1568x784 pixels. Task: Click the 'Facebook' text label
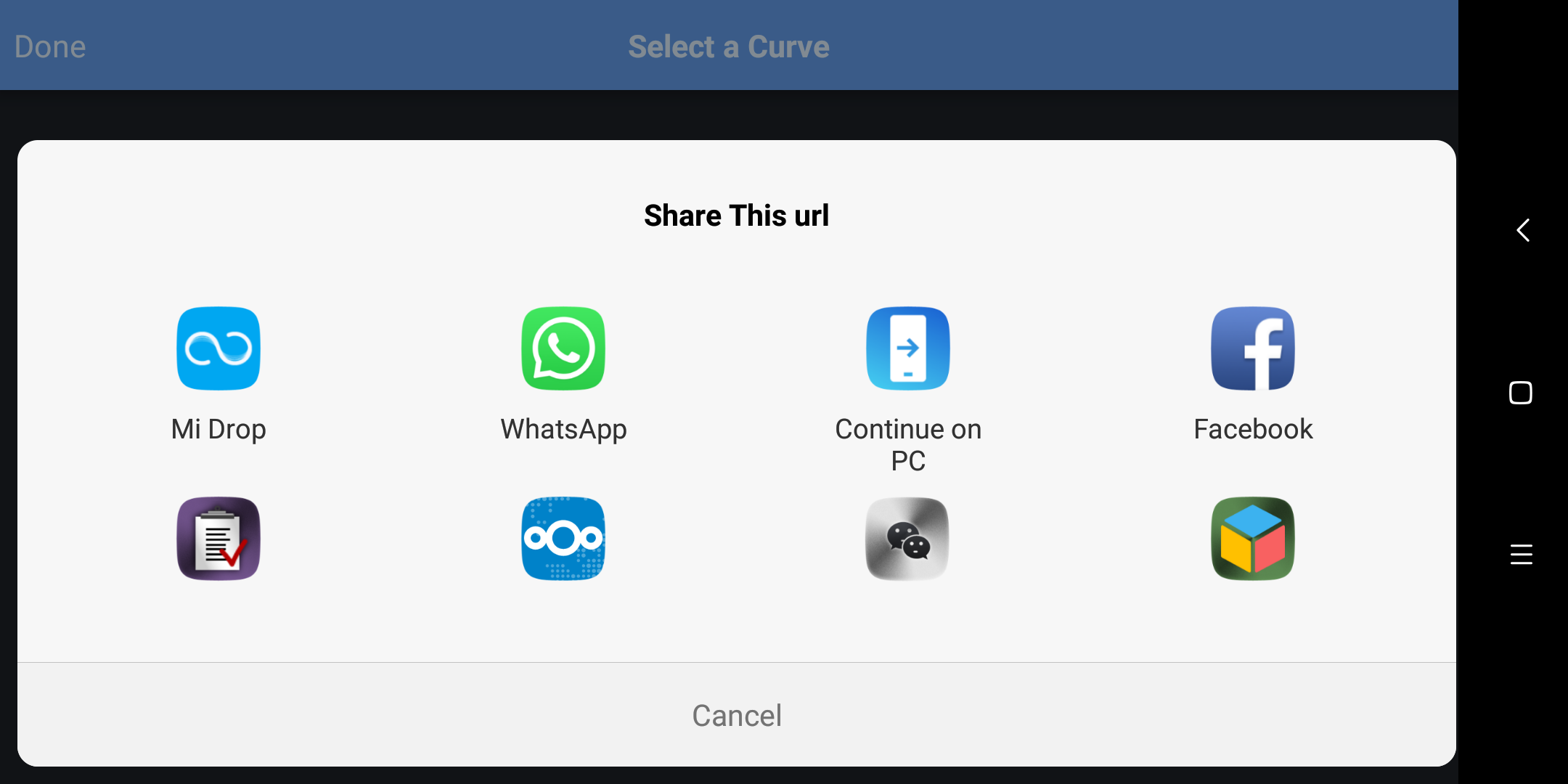[x=1253, y=429]
